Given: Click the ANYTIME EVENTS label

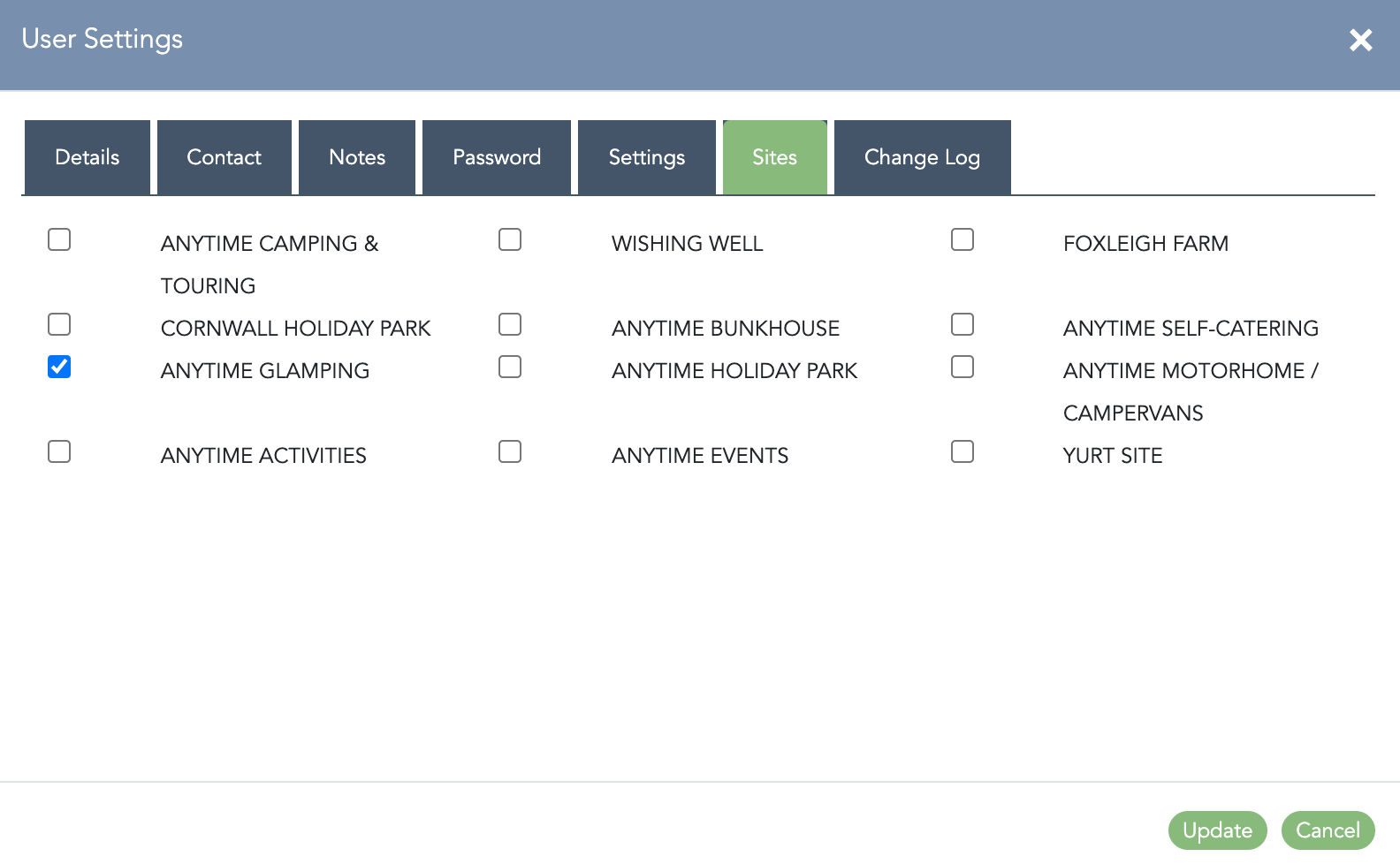Looking at the screenshot, I should click(700, 456).
